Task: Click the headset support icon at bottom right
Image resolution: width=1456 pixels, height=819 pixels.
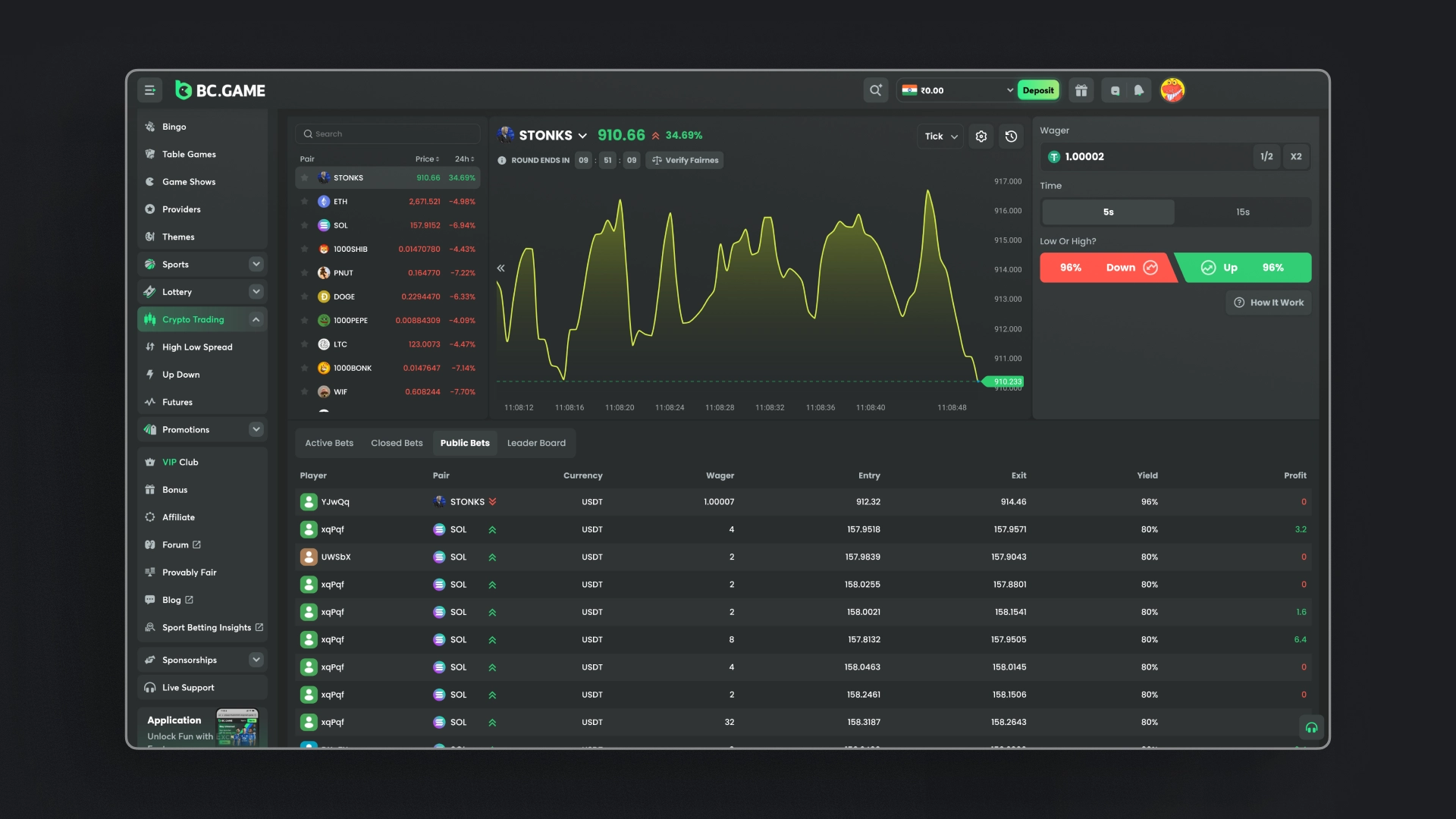Action: (1311, 726)
